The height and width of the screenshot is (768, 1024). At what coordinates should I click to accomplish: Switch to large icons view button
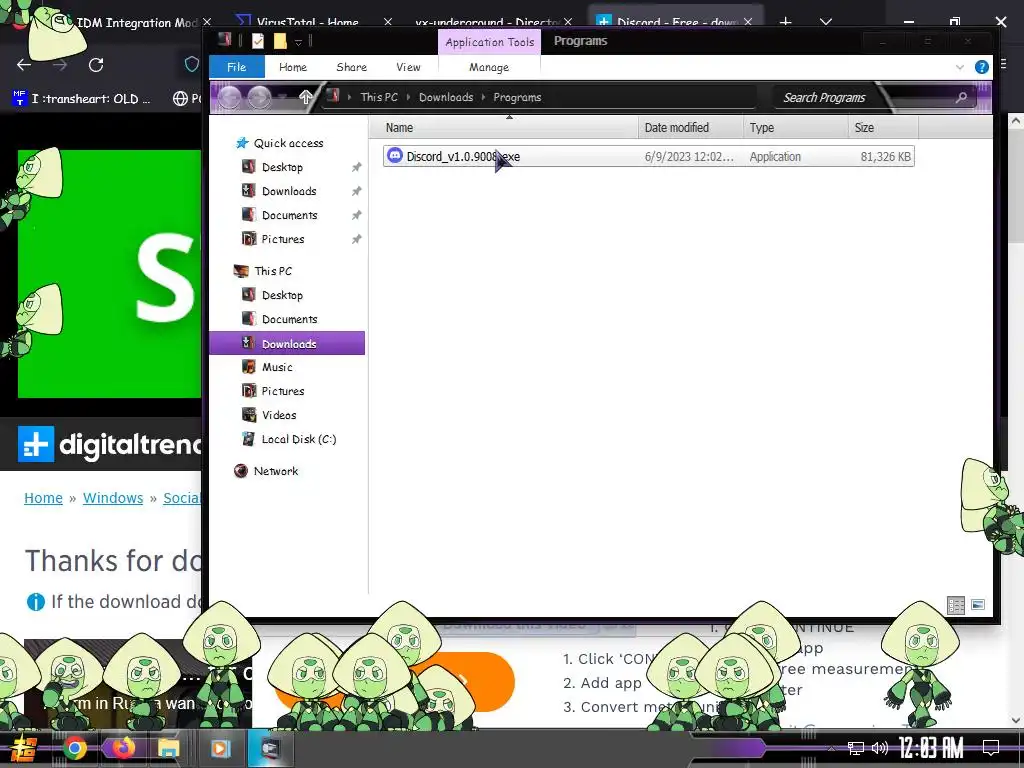(978, 605)
